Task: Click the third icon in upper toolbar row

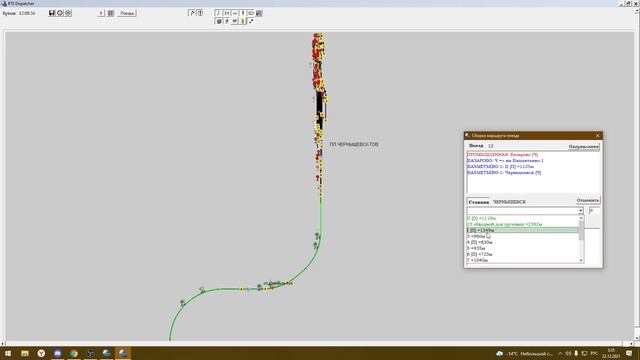Action: 235,13
